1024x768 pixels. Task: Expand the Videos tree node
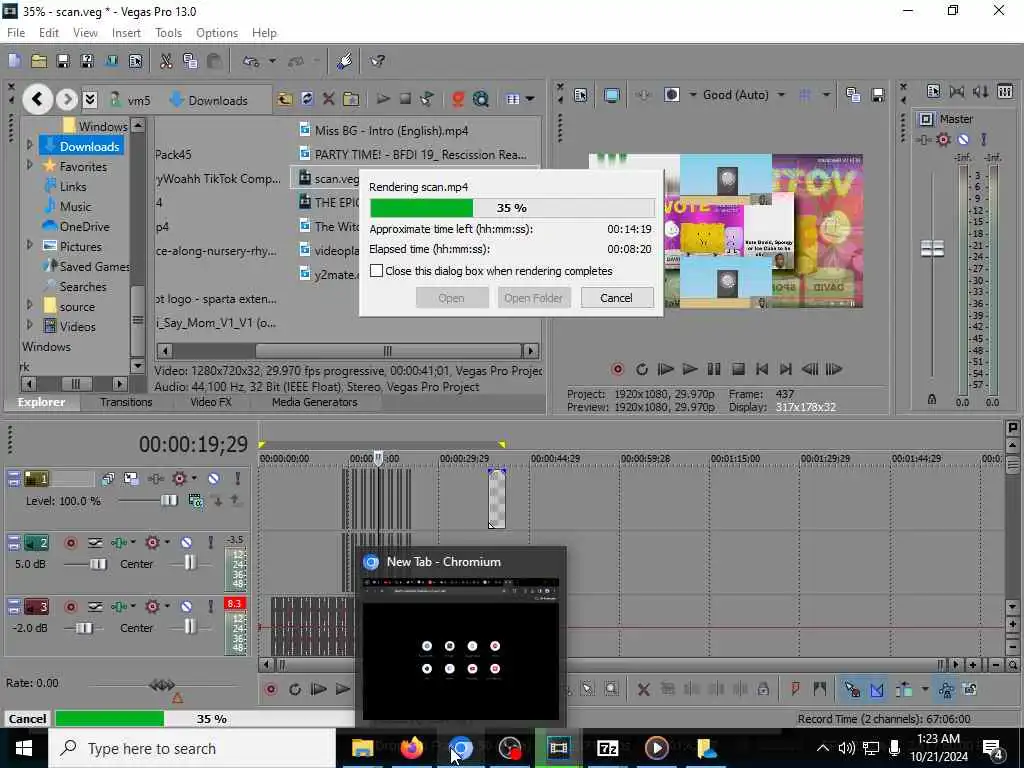pos(29,325)
